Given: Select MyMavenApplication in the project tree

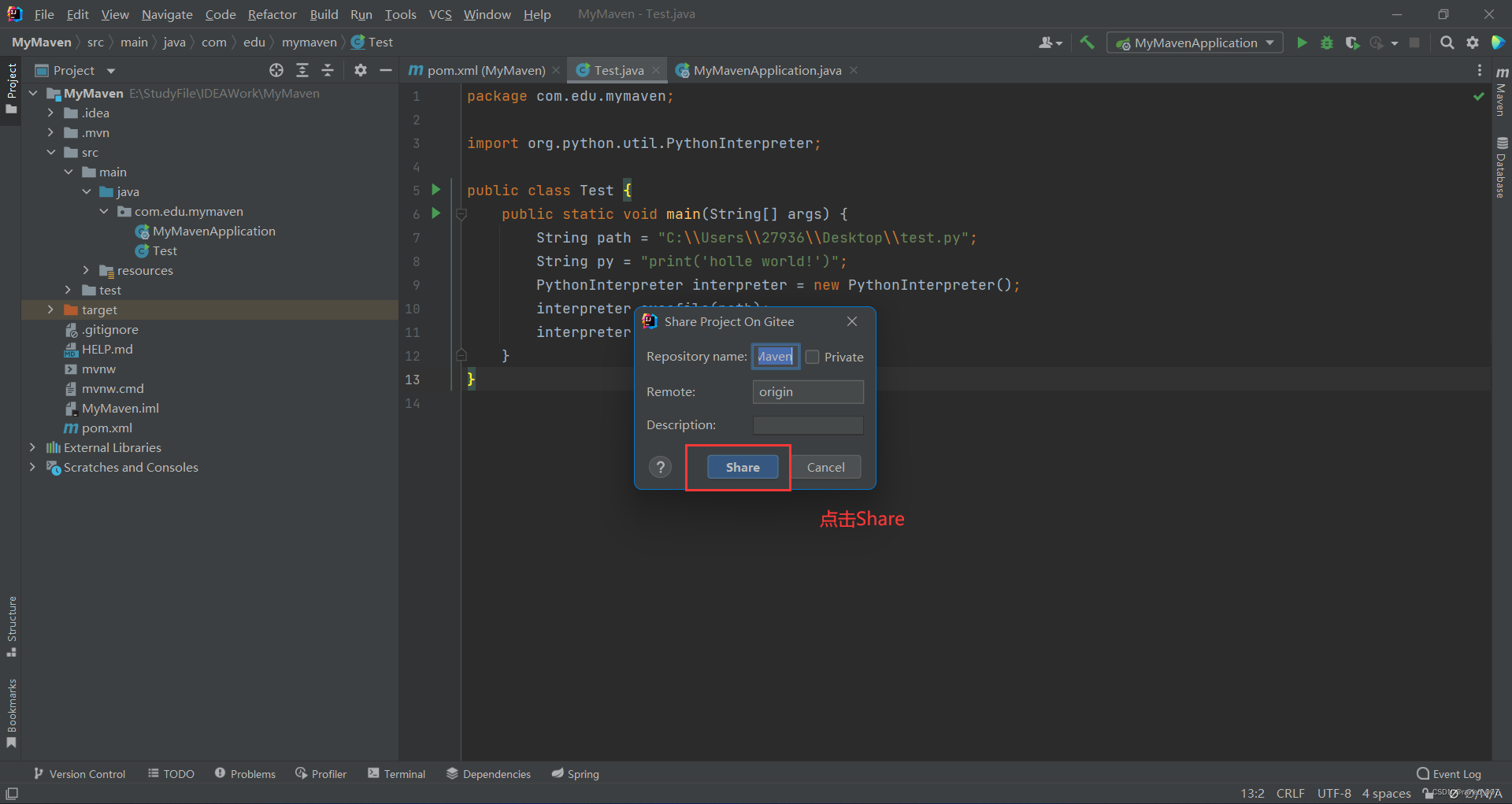Looking at the screenshot, I should coord(213,231).
